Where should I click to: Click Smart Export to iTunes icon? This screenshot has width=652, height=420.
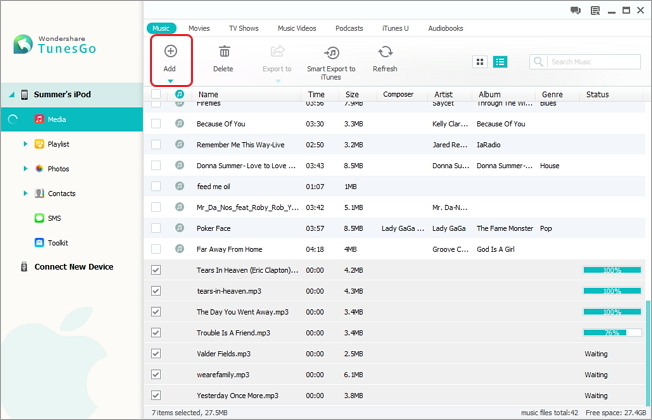point(331,52)
